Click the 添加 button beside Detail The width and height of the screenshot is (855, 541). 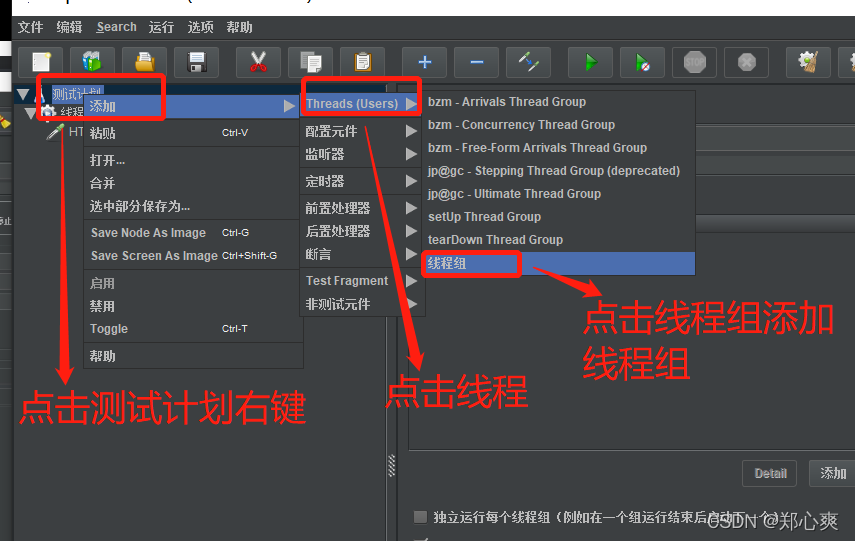pyautogui.click(x=833, y=473)
